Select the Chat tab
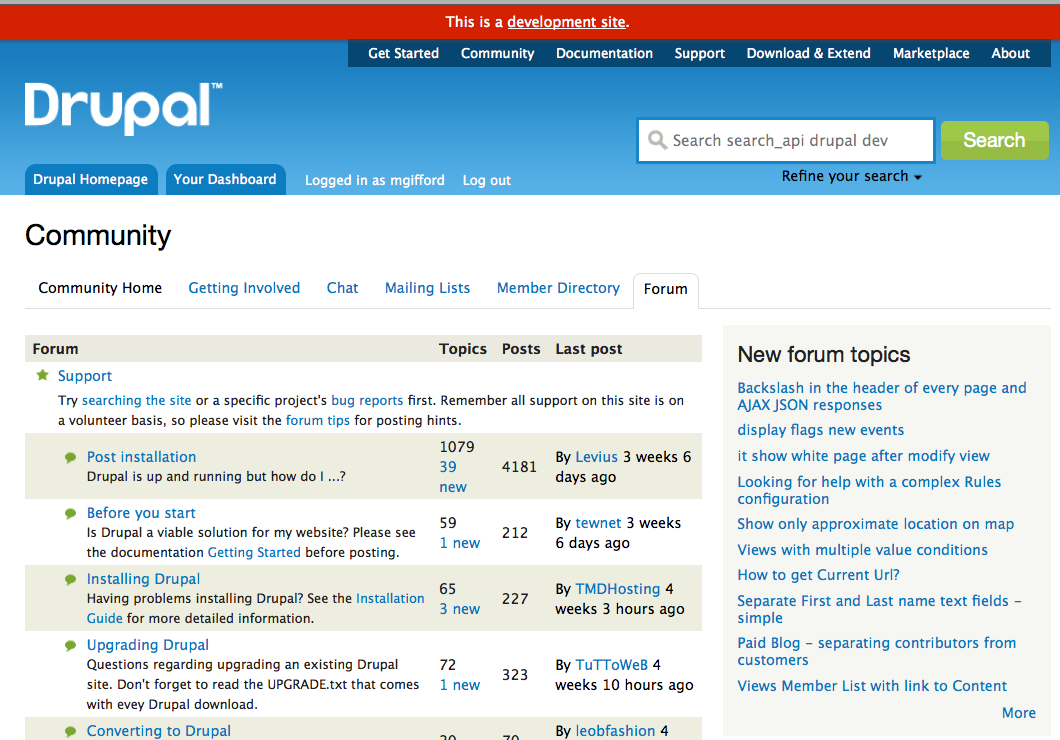The width and height of the screenshot is (1060, 740). coord(343,288)
